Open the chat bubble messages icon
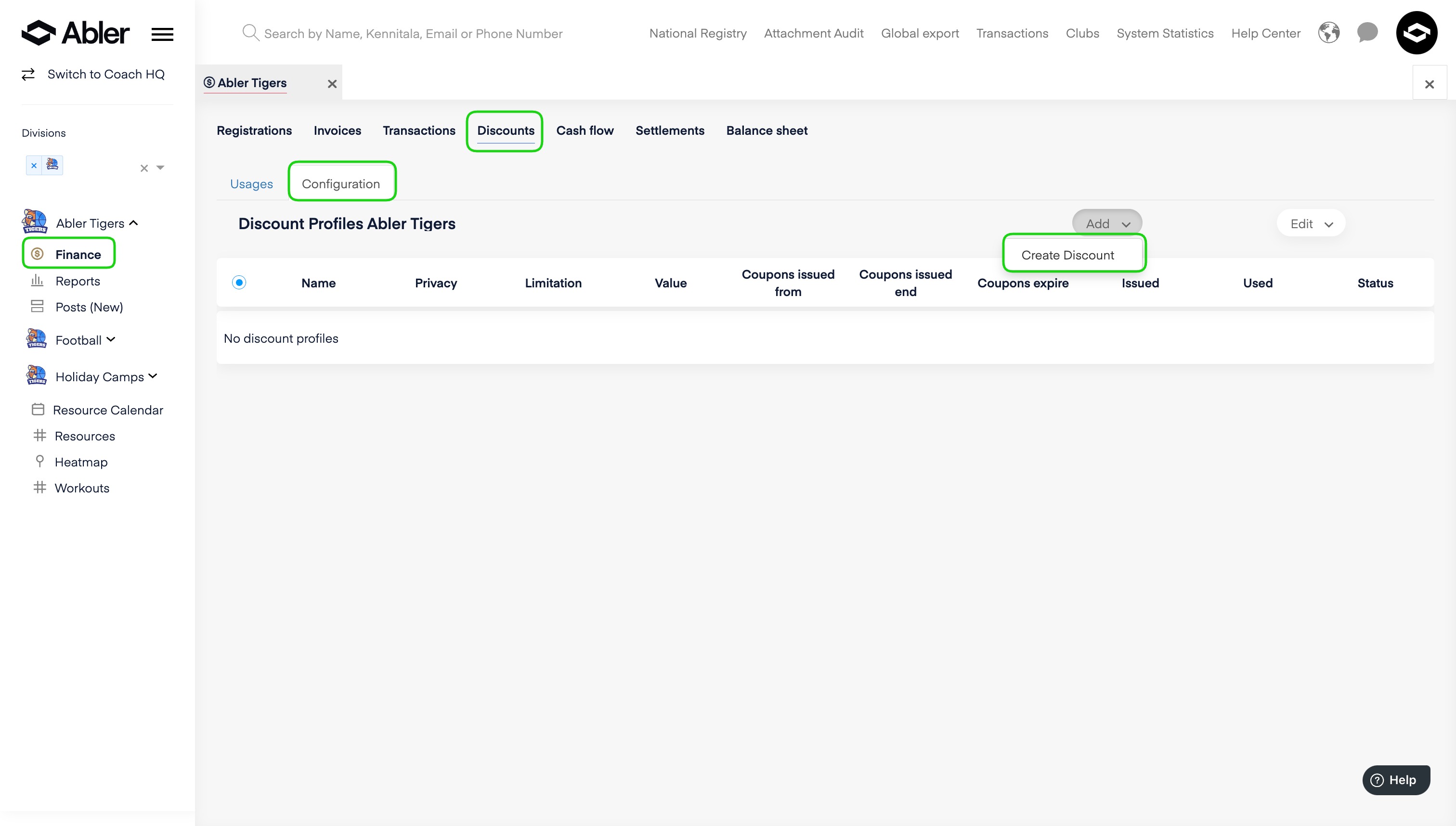1456x826 pixels. [x=1367, y=32]
